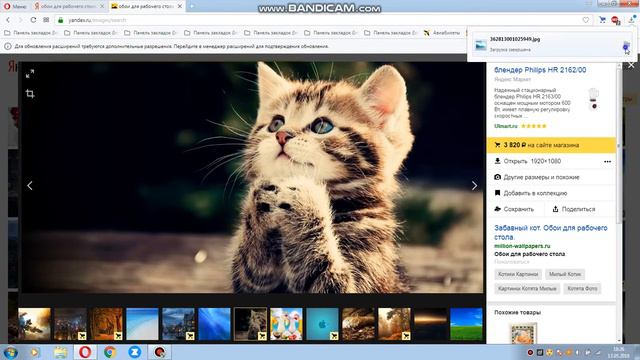Select the Apple logo wallpaper thumbnail

tap(322, 324)
